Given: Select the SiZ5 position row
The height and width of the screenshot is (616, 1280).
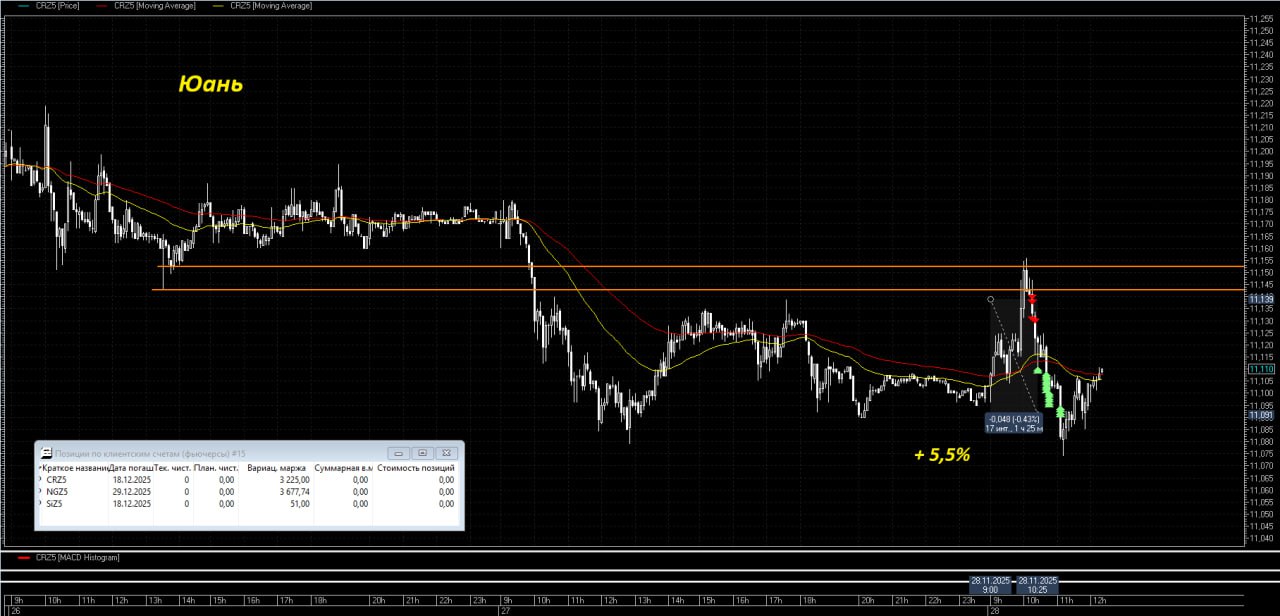Looking at the screenshot, I should pyautogui.click(x=55, y=504).
